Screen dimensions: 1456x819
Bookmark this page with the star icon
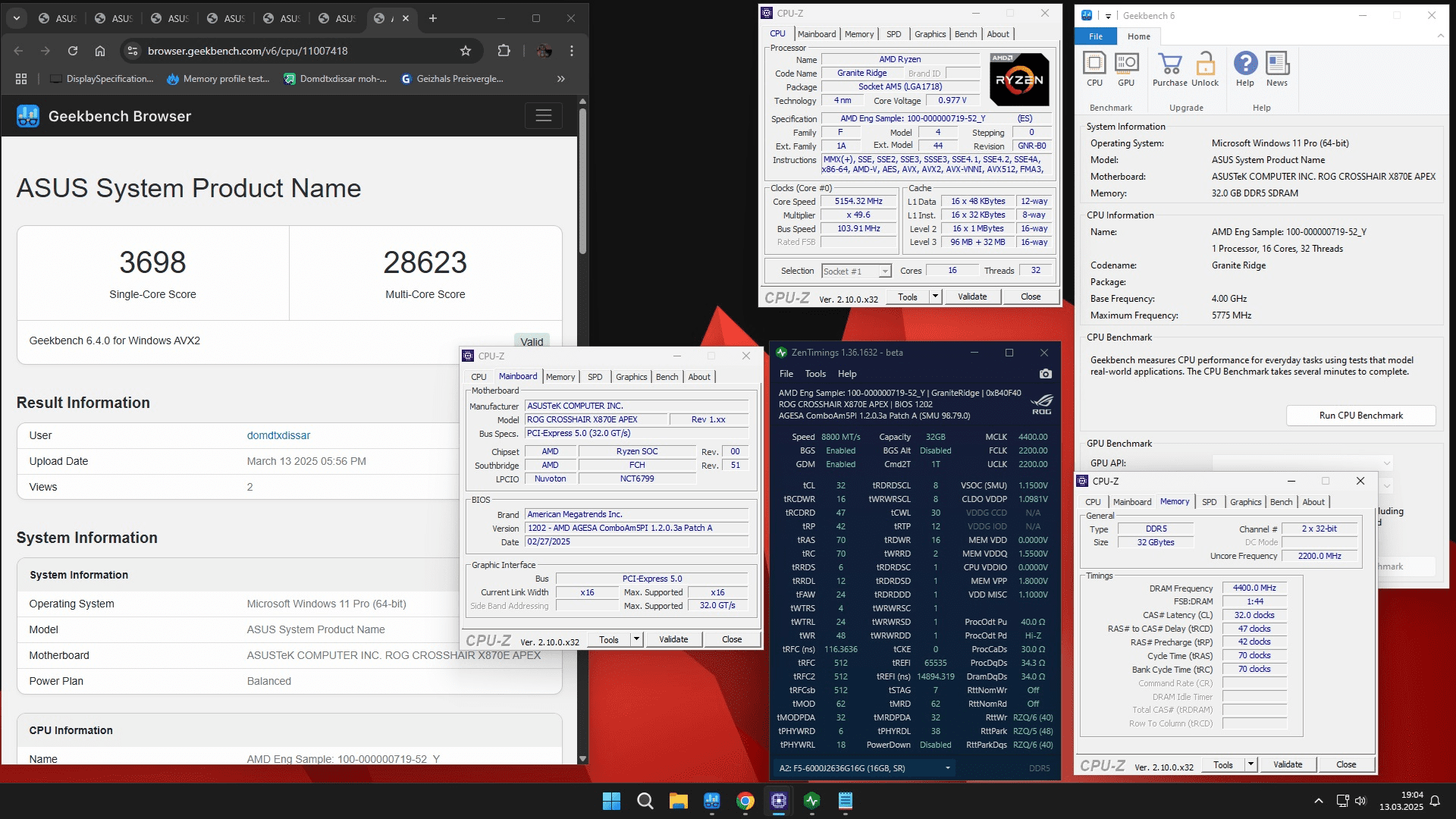466,51
